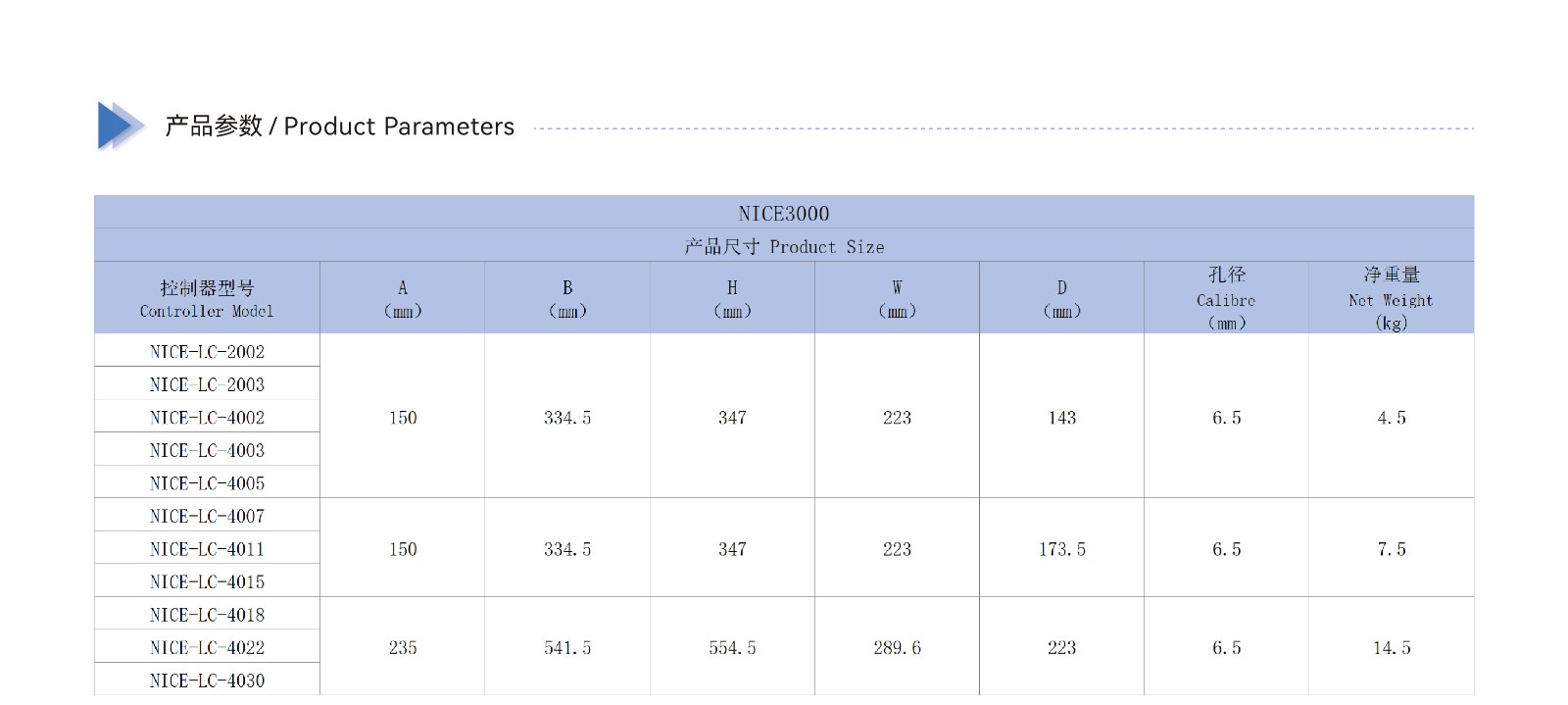Image resolution: width=1568 pixels, height=705 pixels.
Task: Click the NICE3000 table title row
Action: [x=784, y=213]
